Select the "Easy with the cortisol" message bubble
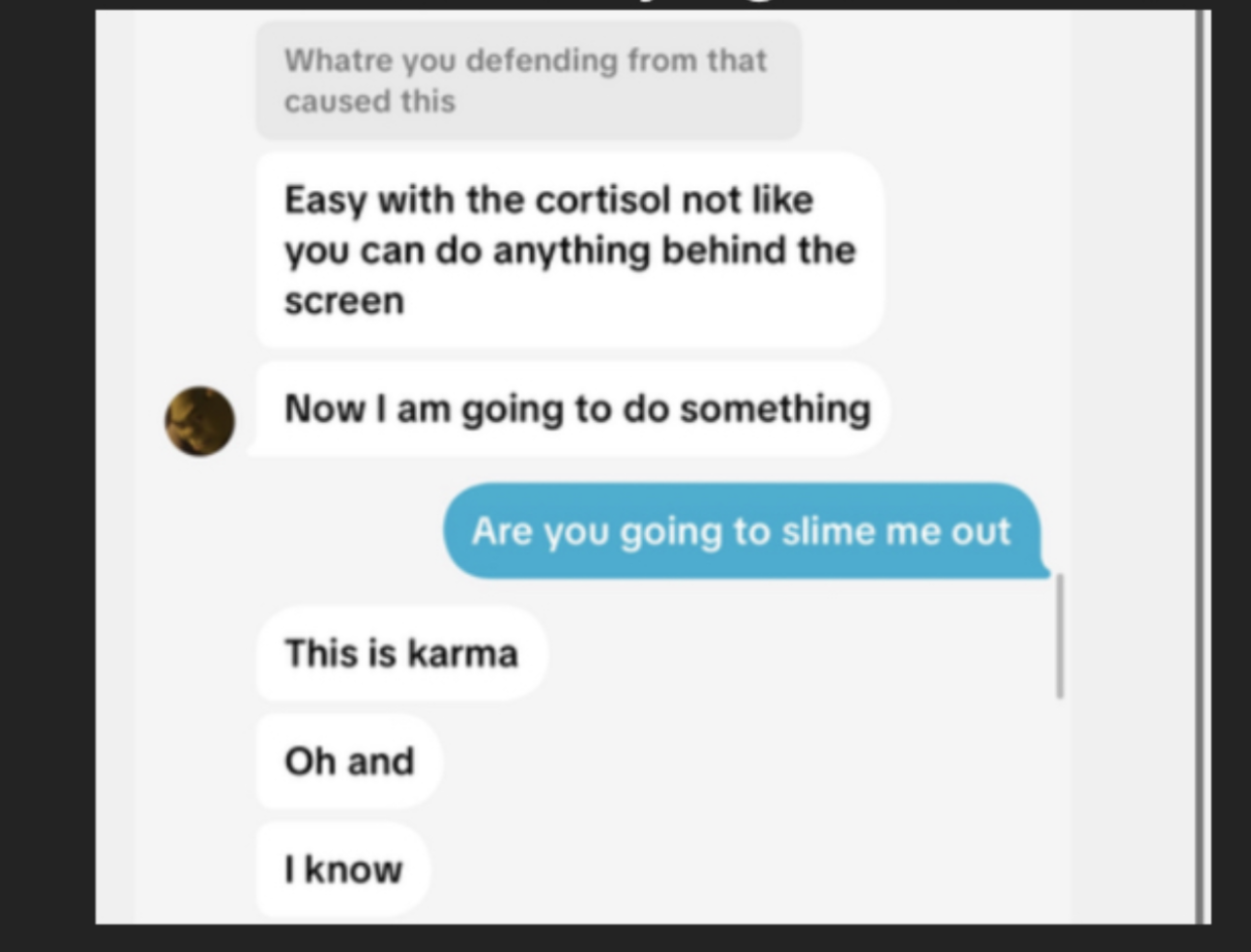Screen dimensions: 1251x952 tap(570, 250)
